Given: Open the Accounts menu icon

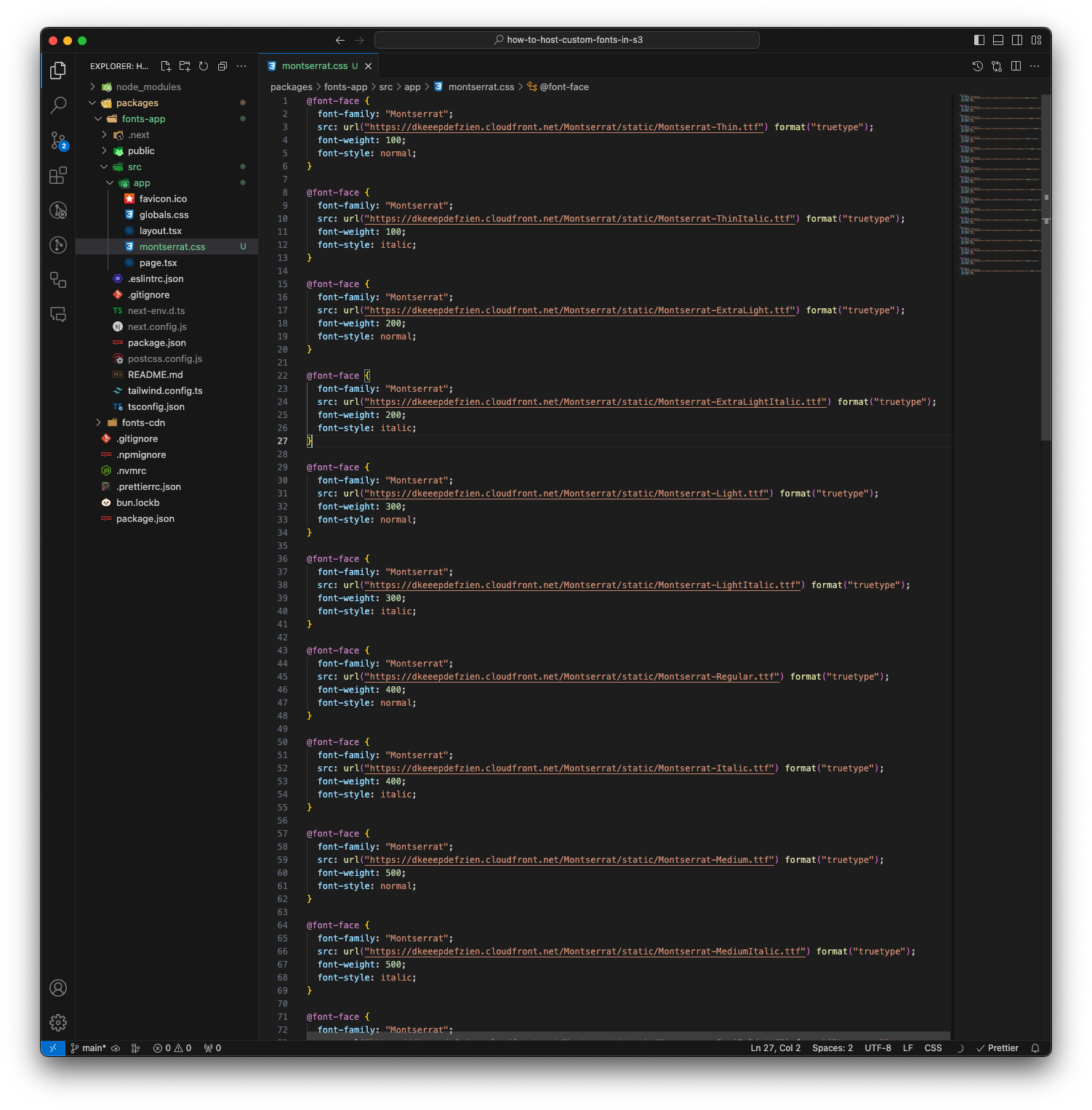Looking at the screenshot, I should (58, 988).
